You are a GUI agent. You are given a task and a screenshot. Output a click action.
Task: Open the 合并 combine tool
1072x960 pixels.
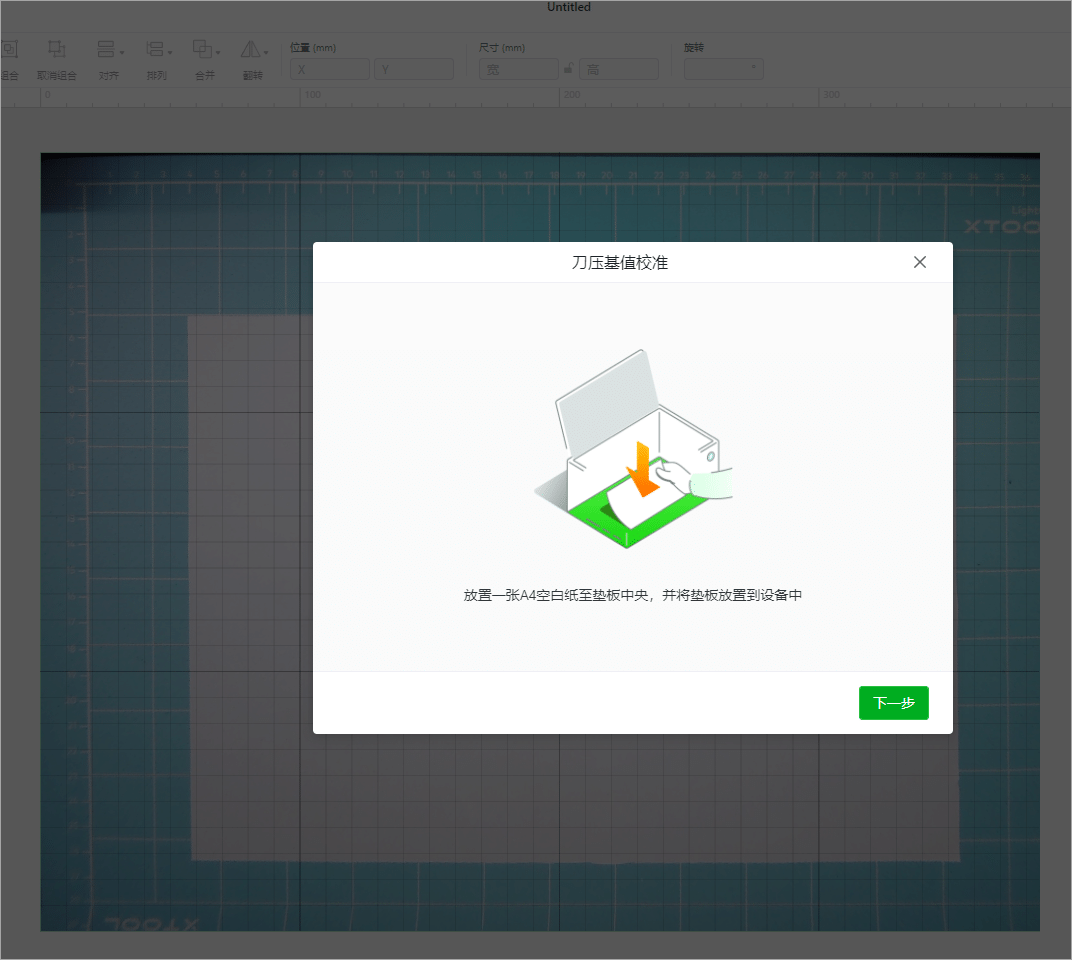(202, 50)
